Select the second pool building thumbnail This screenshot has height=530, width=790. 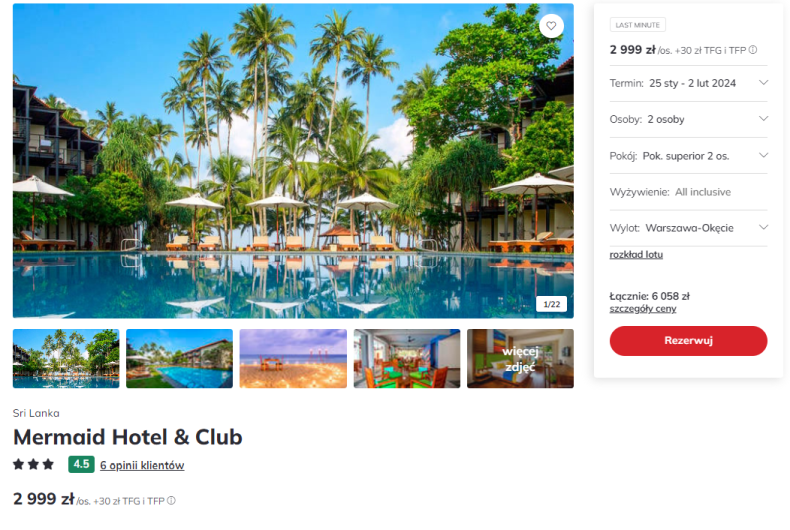(x=179, y=359)
